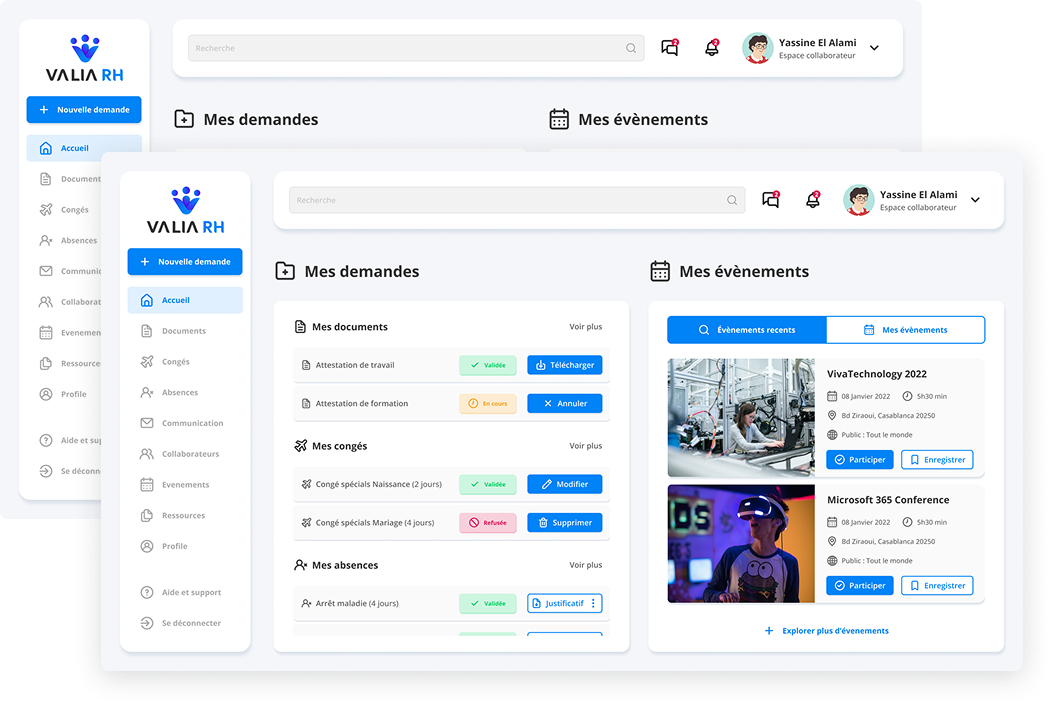Click Nouvelle demande button in front window
The image size is (1053, 707).
click(185, 261)
